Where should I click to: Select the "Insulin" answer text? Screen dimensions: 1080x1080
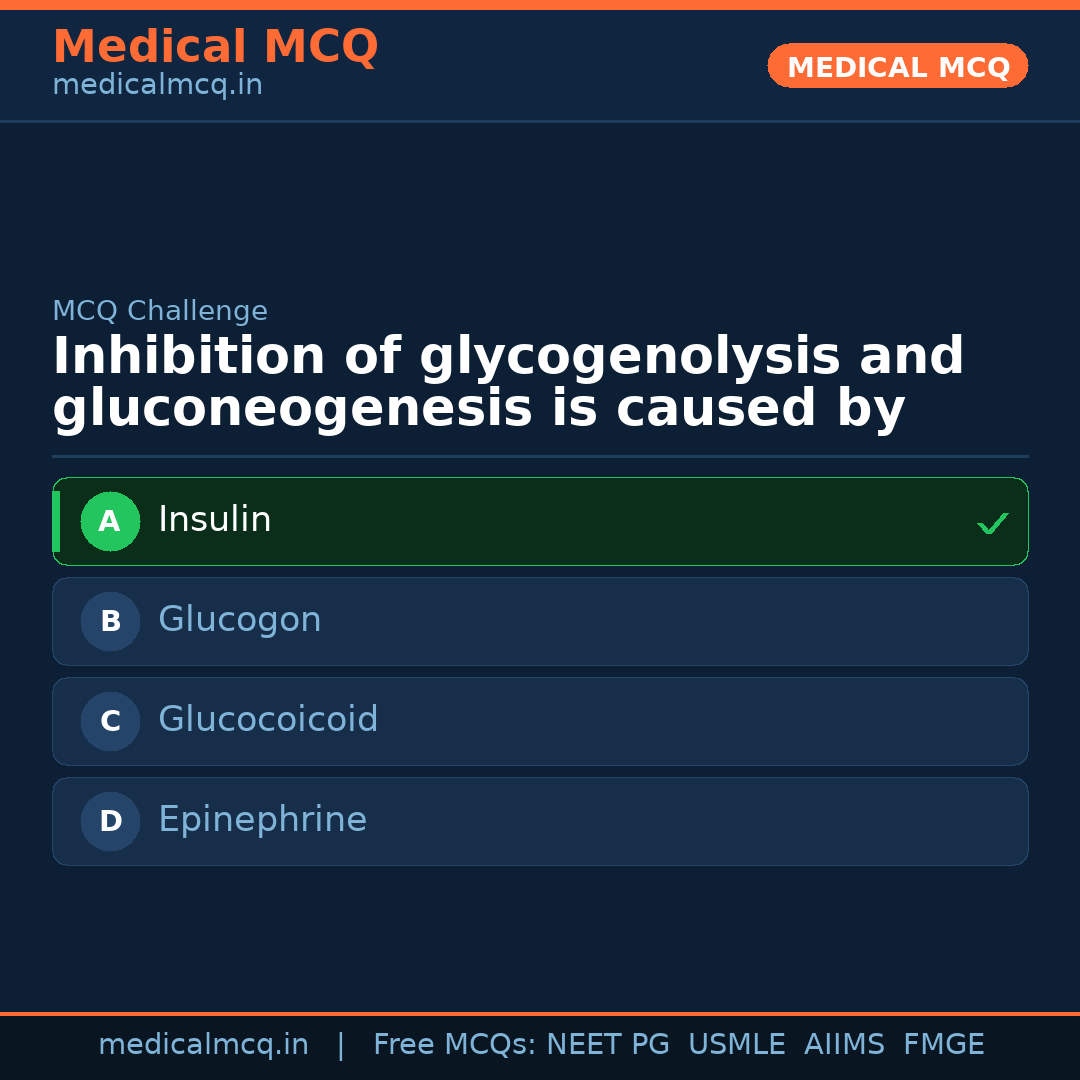coord(215,520)
